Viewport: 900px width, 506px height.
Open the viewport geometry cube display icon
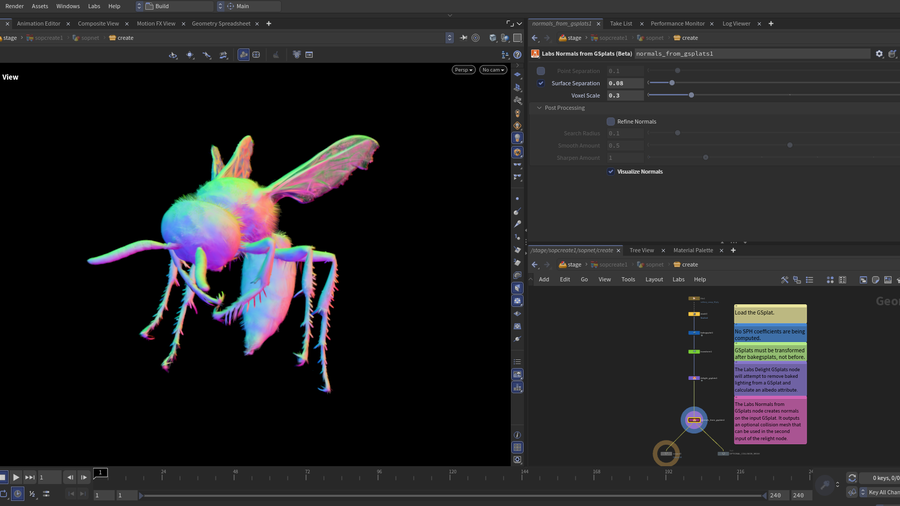coord(492,38)
